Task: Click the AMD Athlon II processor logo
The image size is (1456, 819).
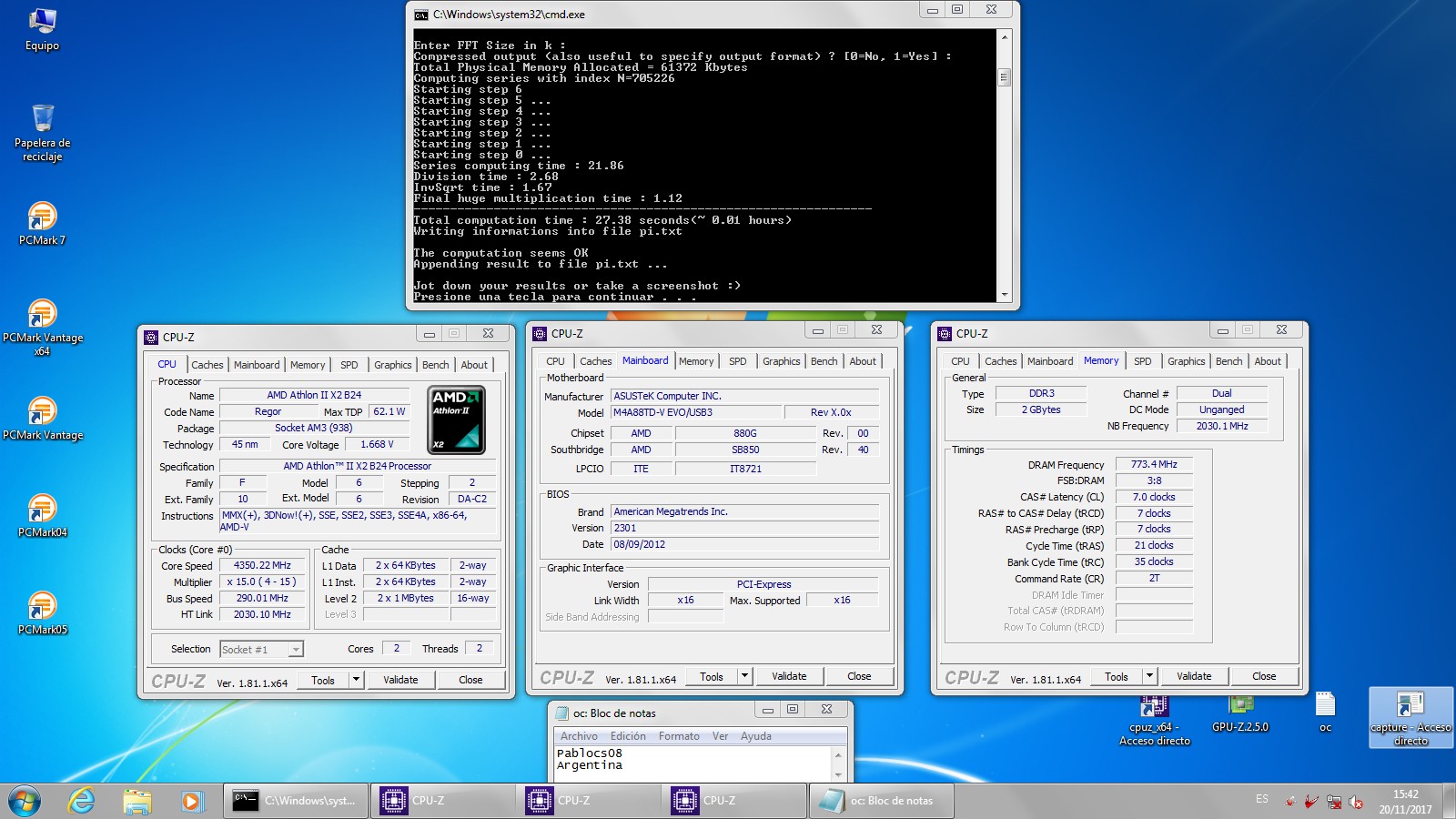Action: 456,420
